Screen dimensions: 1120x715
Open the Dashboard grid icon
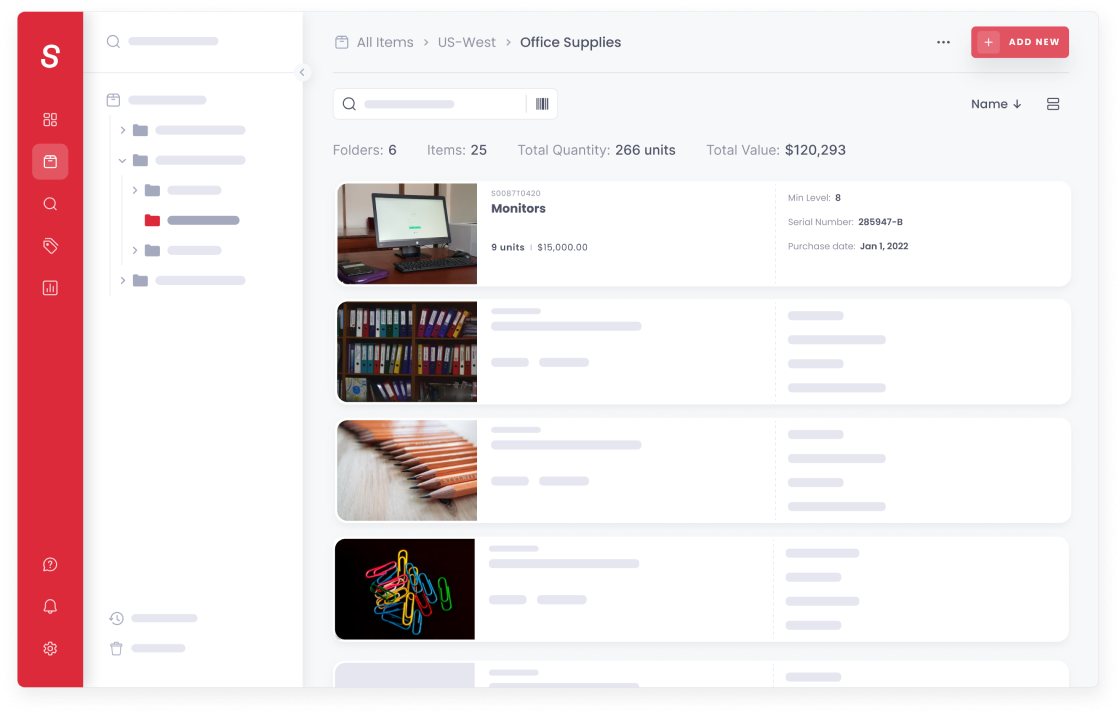pos(50,119)
